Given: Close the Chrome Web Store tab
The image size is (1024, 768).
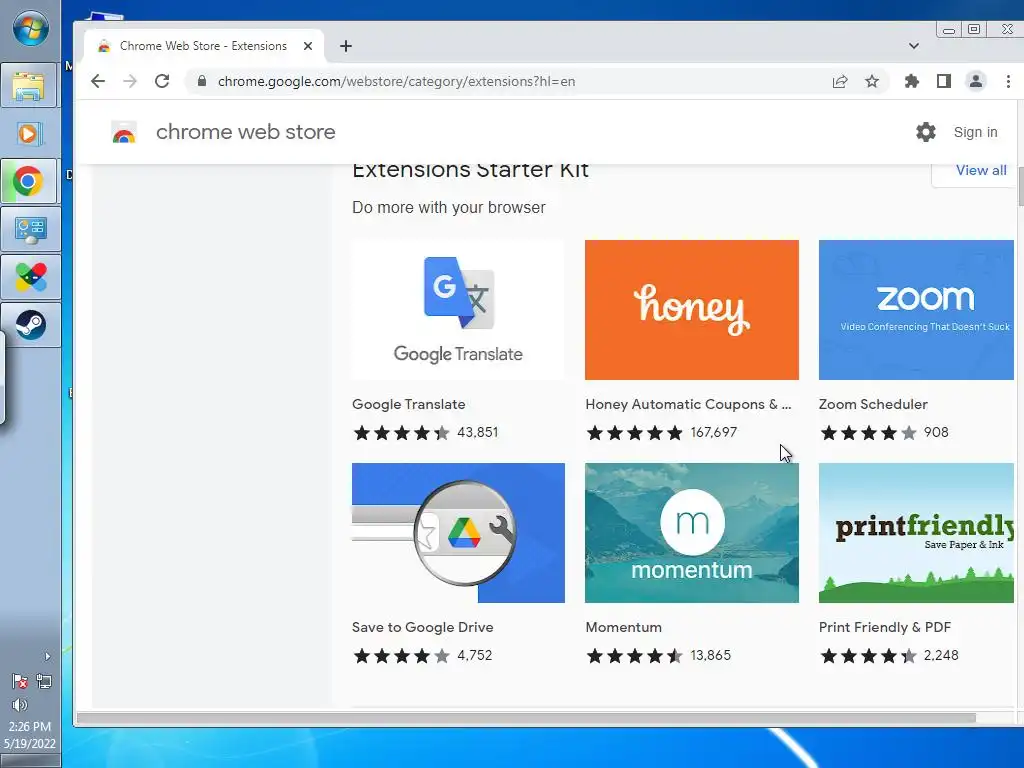Looking at the screenshot, I should pyautogui.click(x=308, y=46).
